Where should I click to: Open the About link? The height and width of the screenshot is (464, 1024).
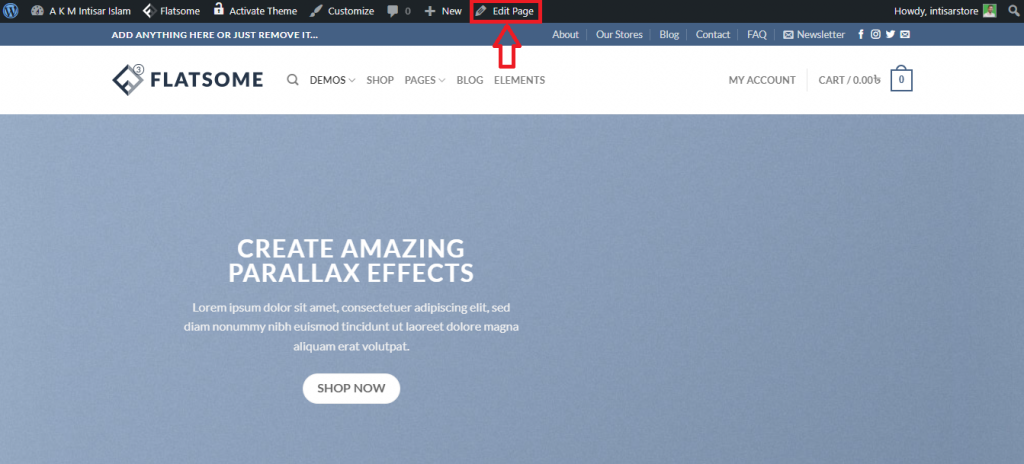coord(566,35)
